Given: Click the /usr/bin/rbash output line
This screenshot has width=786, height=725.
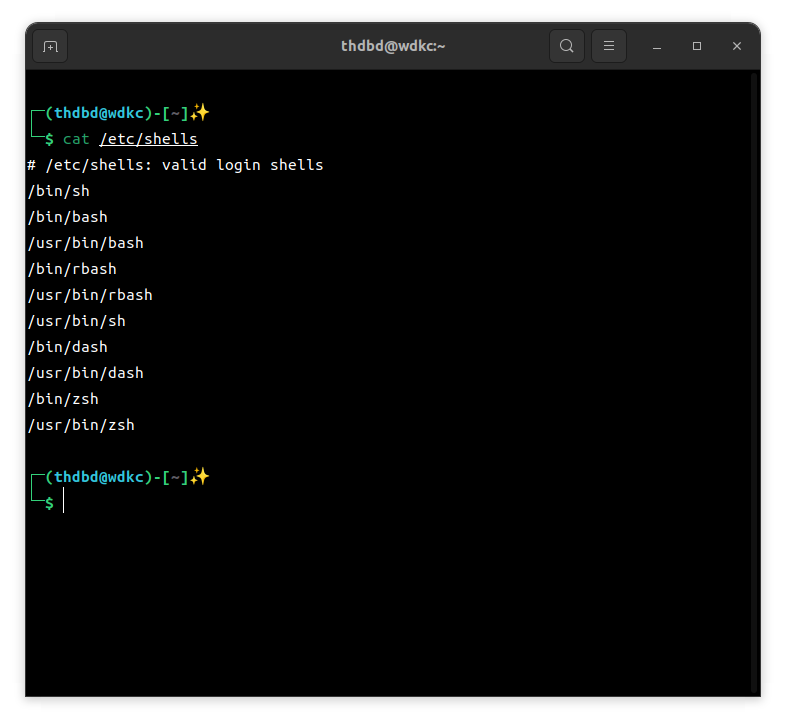Looking at the screenshot, I should tap(90, 295).
